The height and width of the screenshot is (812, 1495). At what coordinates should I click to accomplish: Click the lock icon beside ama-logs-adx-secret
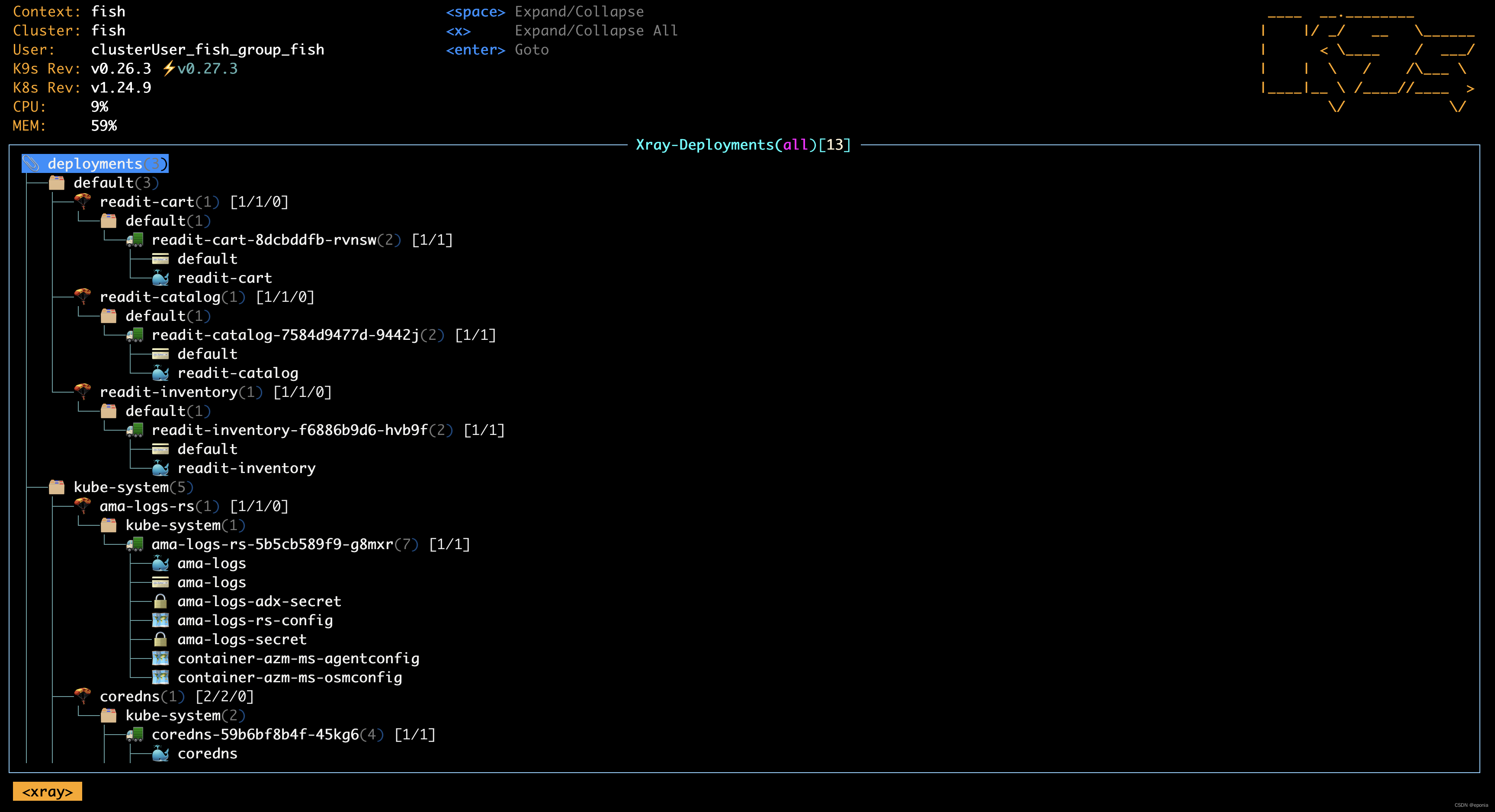coord(160,601)
